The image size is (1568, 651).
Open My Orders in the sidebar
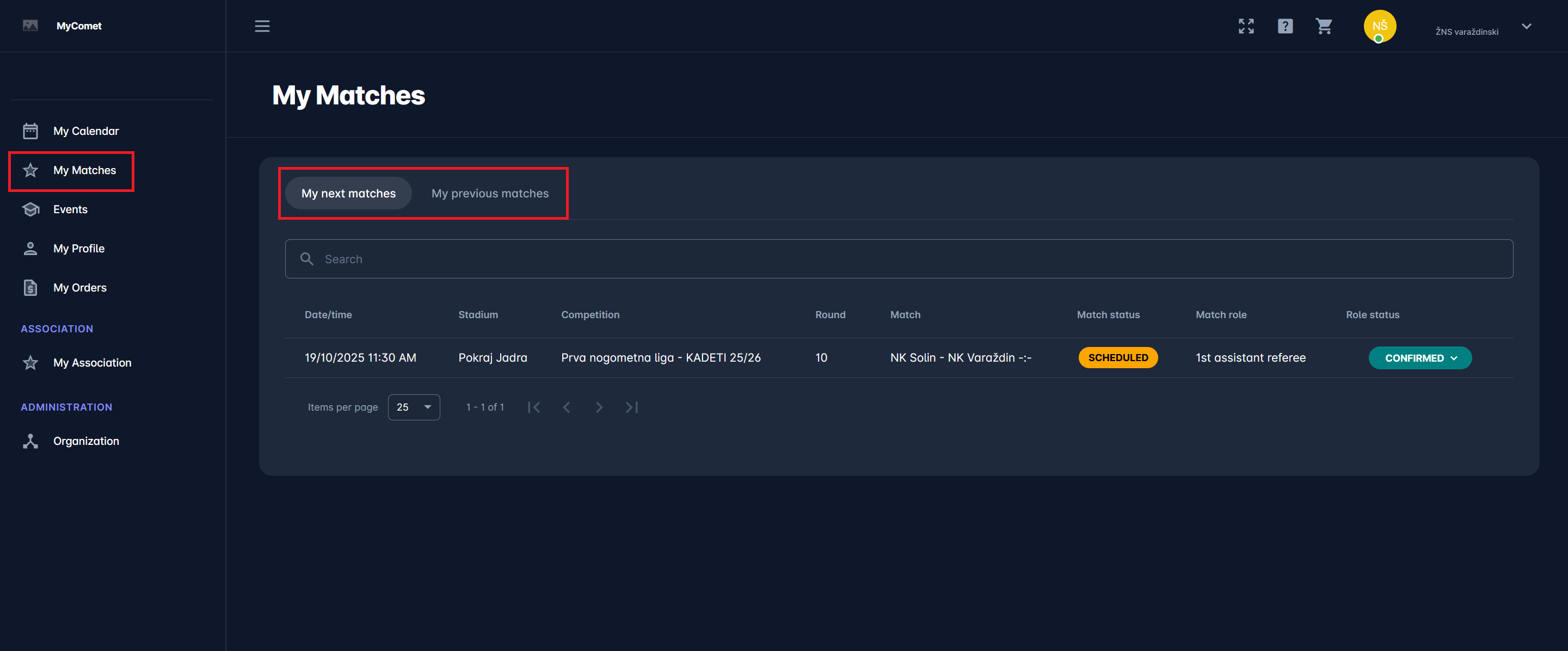[x=80, y=288]
